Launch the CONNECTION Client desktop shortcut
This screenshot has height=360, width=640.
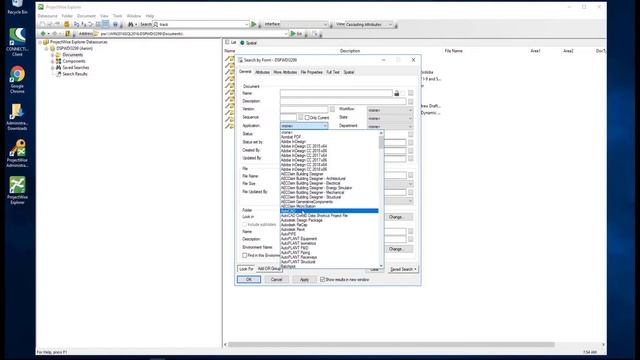(x=17, y=42)
